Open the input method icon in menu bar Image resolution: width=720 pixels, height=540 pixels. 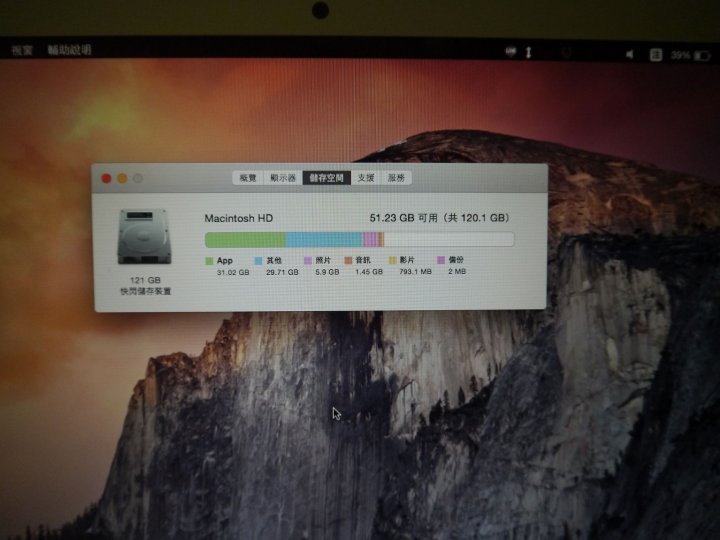(x=656, y=55)
